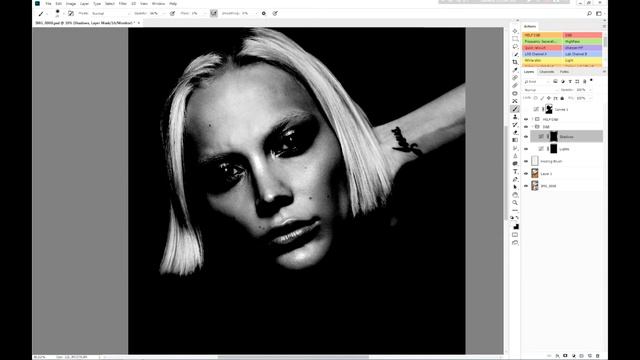Open layer blend mode dropdown
The height and width of the screenshot is (360, 640).
coord(540,90)
